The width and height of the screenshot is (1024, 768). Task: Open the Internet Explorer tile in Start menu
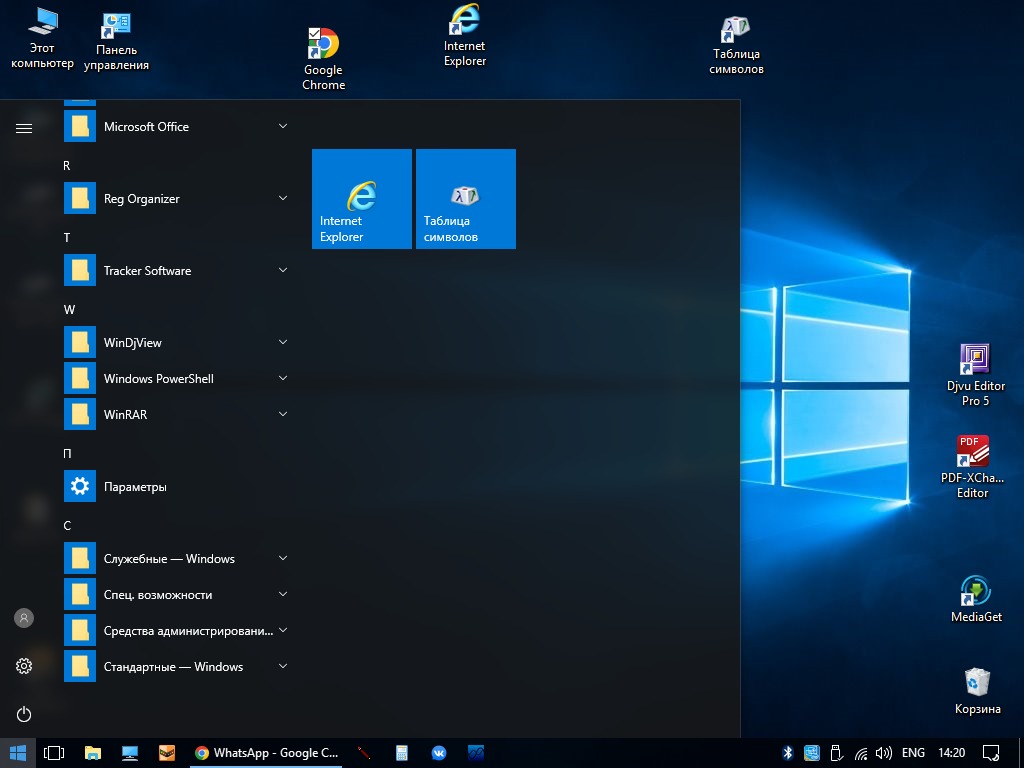[x=362, y=199]
